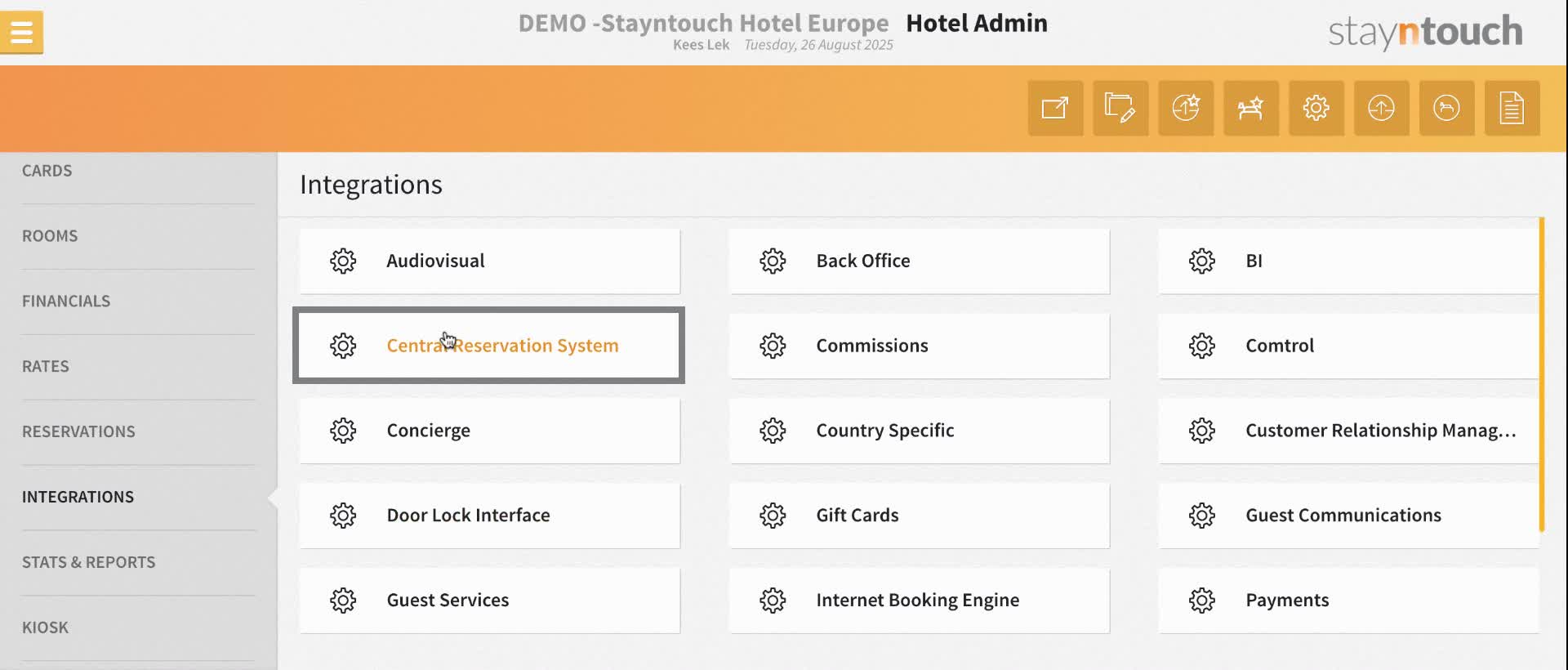This screenshot has width=1568, height=670.
Task: Click the external link shortcut icon in the toolbar
Action: pyautogui.click(x=1055, y=108)
